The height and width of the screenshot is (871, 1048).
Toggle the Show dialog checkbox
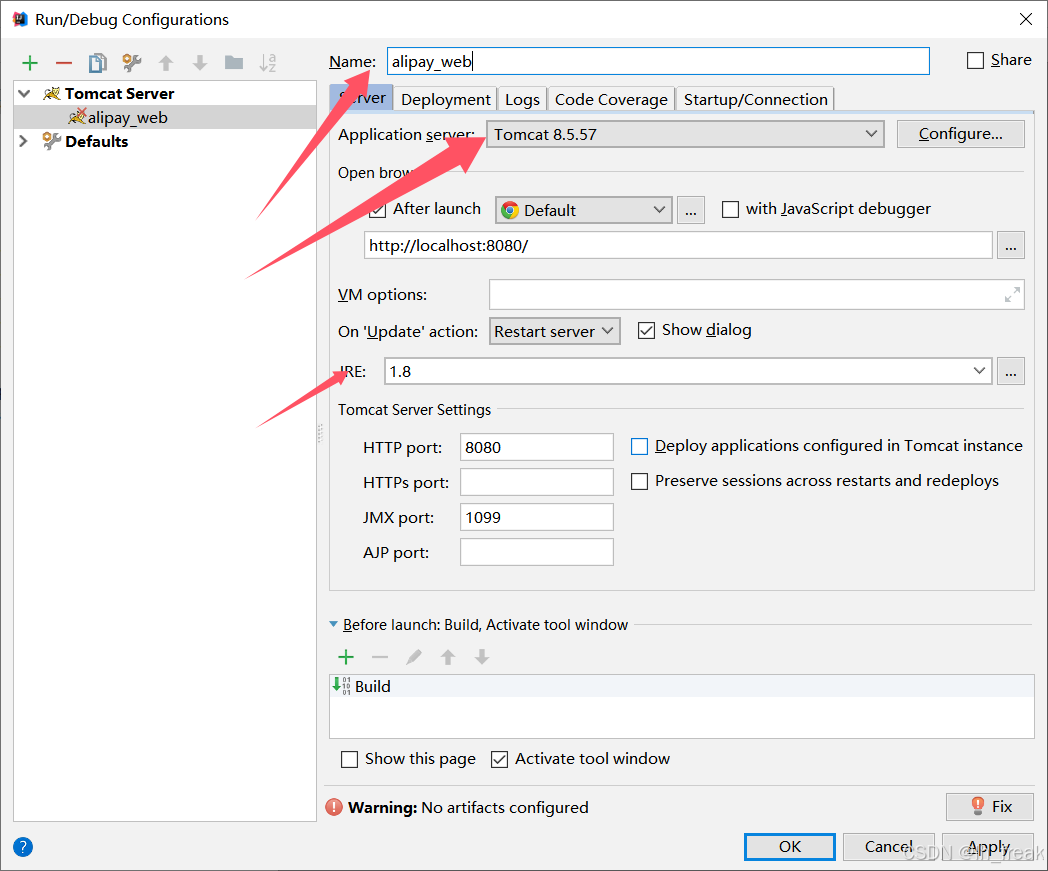pos(646,330)
